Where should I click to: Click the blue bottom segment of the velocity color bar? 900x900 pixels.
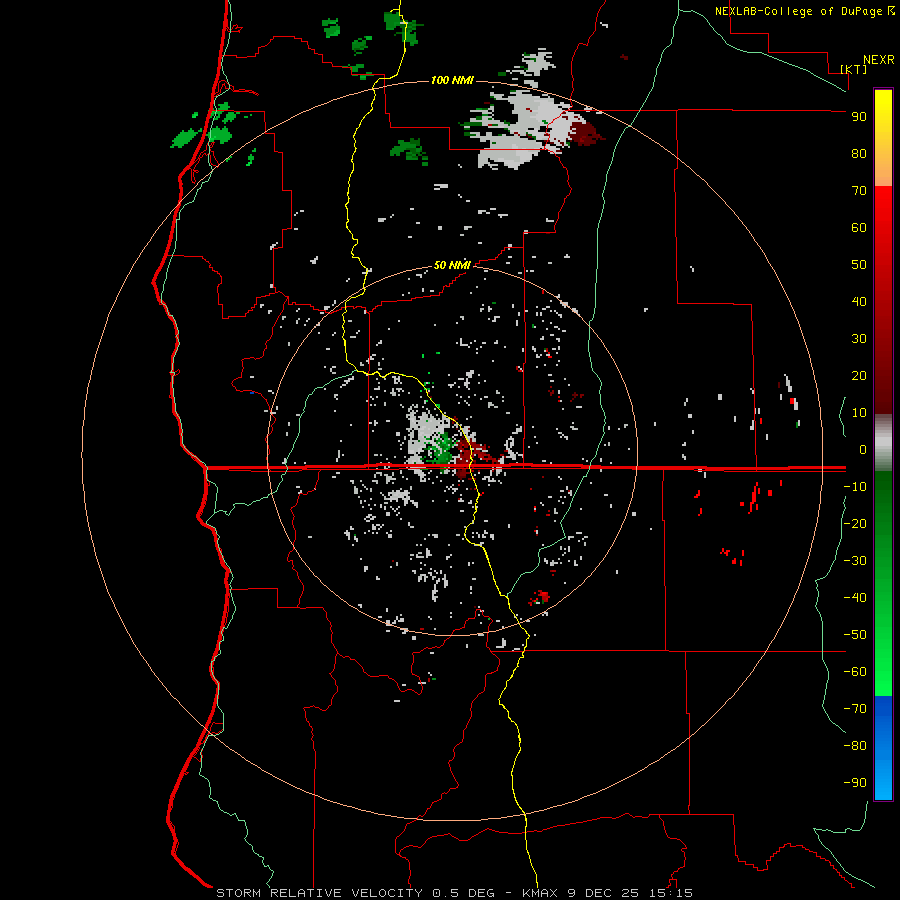point(883,748)
